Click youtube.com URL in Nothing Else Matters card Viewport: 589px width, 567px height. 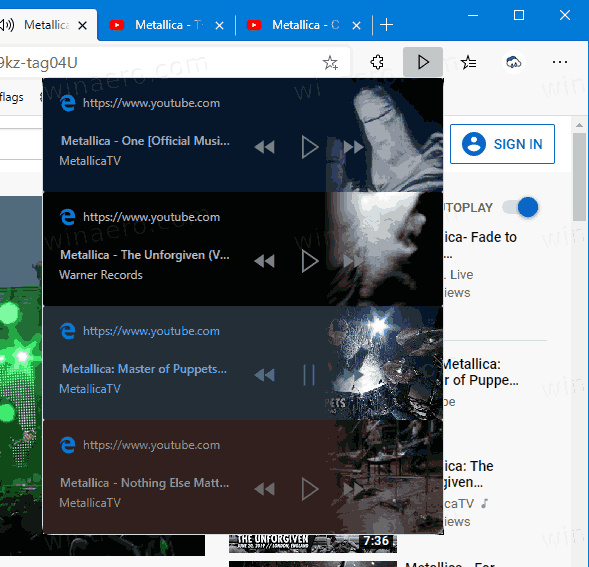[x=151, y=445]
